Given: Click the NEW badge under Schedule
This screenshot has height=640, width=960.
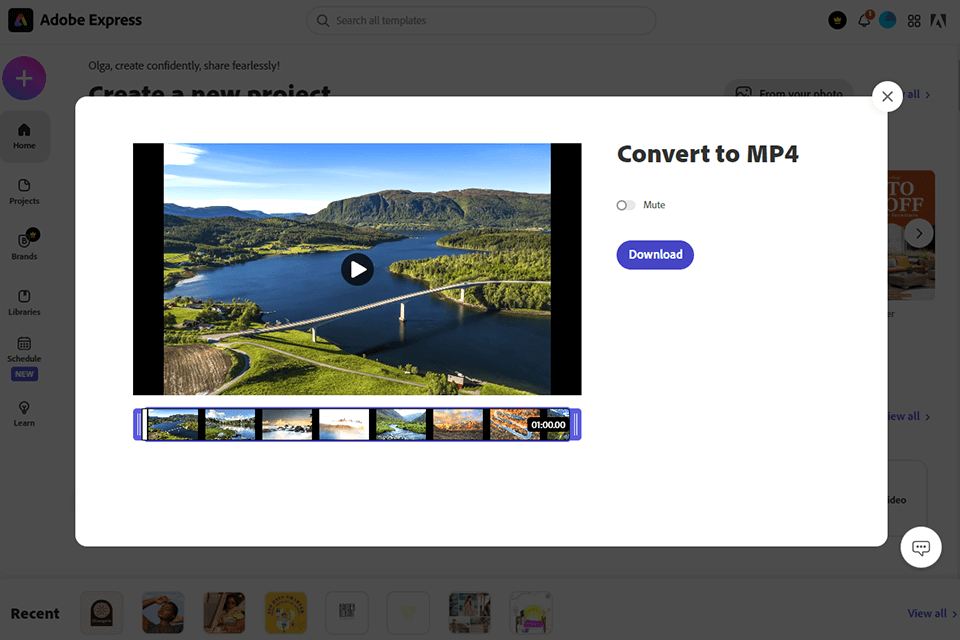Looking at the screenshot, I should (24, 374).
